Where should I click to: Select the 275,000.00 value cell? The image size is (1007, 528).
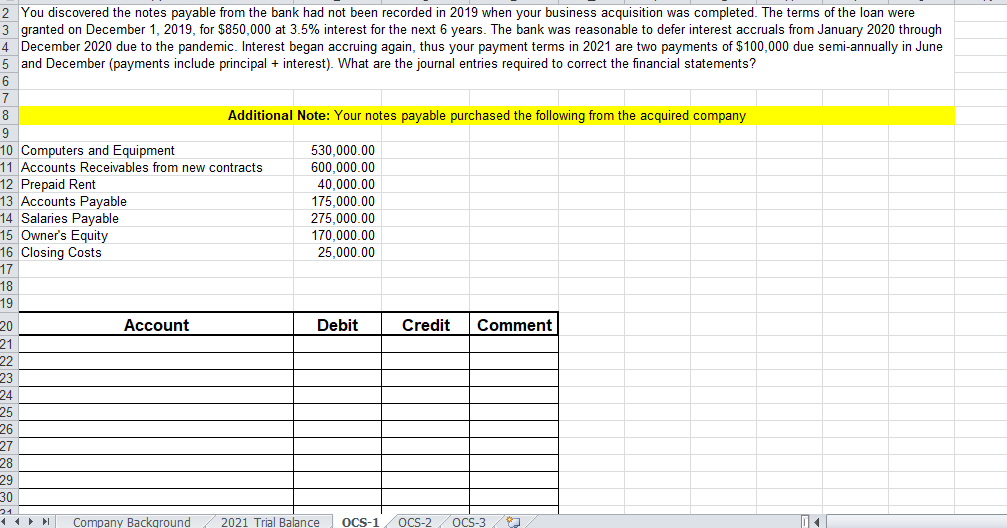337,218
